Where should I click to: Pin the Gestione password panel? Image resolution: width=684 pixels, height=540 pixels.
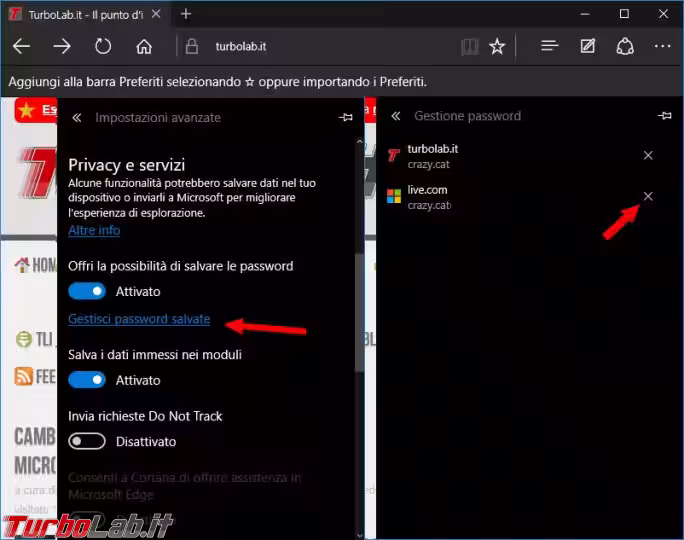(x=664, y=116)
